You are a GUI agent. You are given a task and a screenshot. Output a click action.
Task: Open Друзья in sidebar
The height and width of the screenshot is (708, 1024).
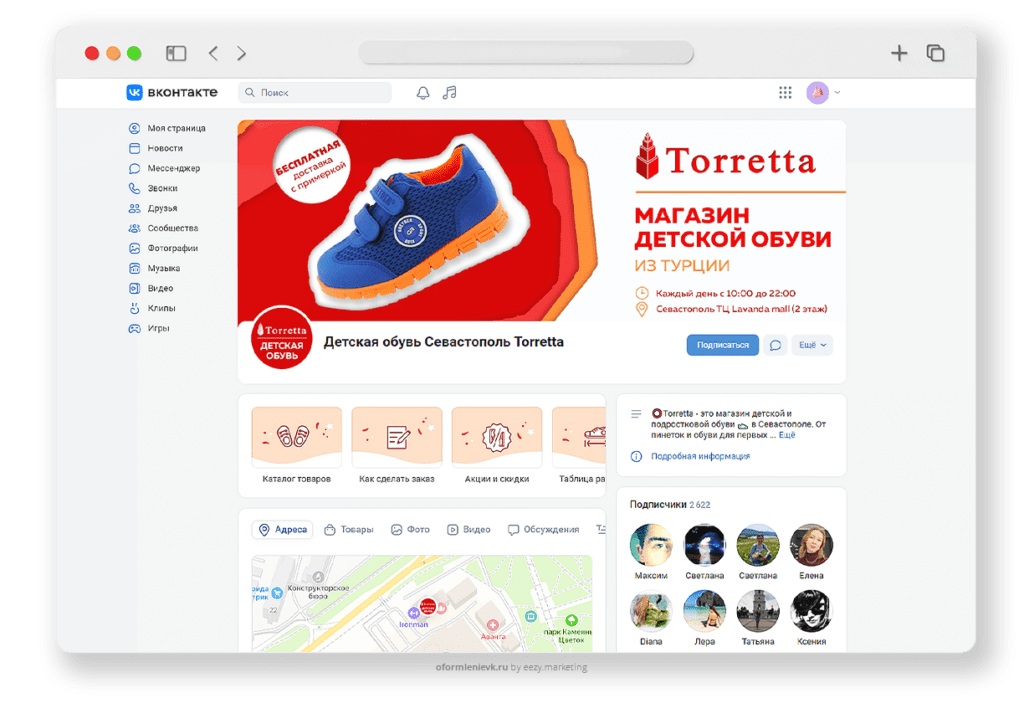tap(153, 208)
